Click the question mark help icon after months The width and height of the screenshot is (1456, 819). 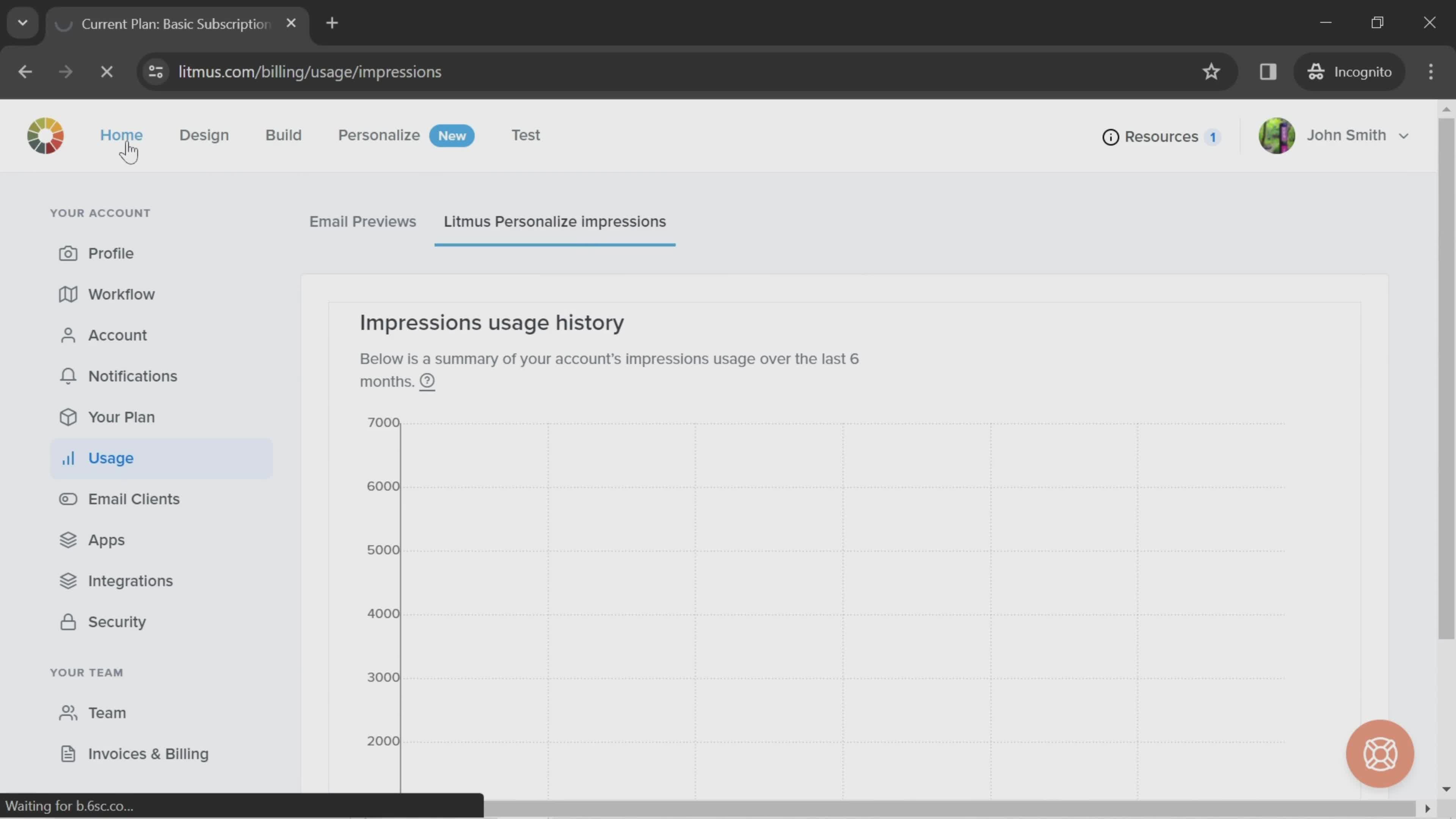coord(427,381)
